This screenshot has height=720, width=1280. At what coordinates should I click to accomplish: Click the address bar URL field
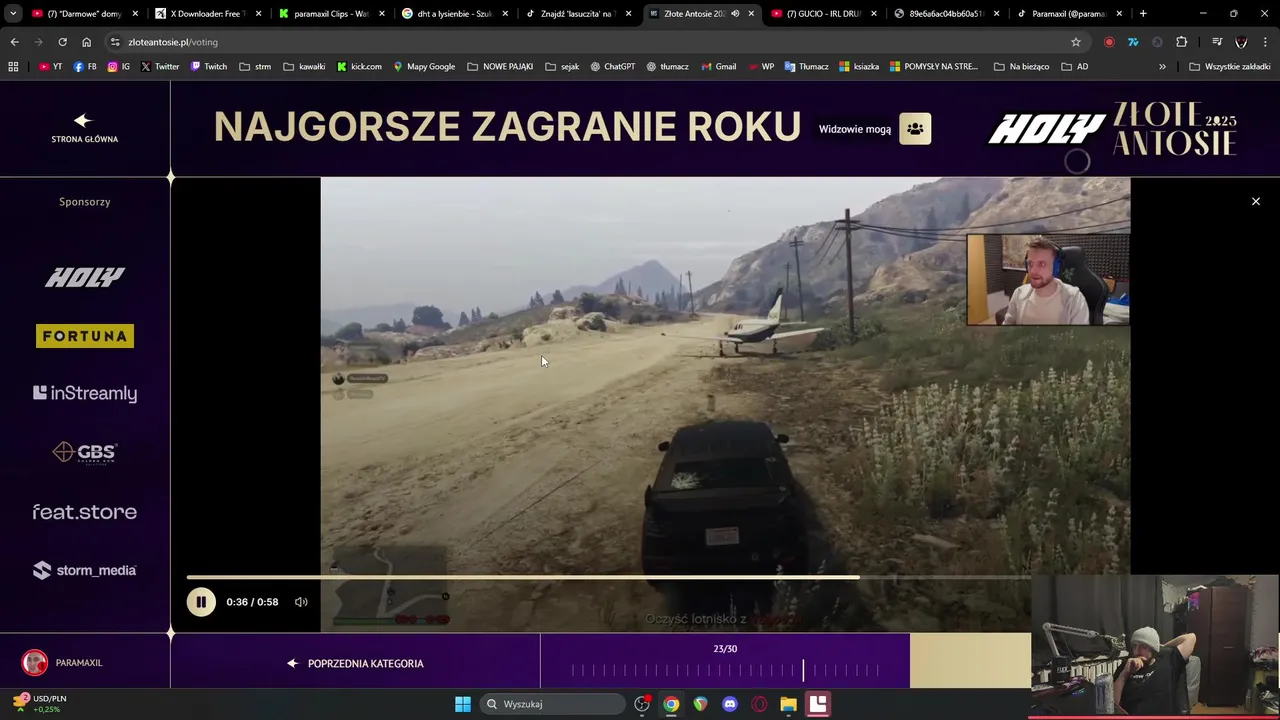[x=595, y=42]
